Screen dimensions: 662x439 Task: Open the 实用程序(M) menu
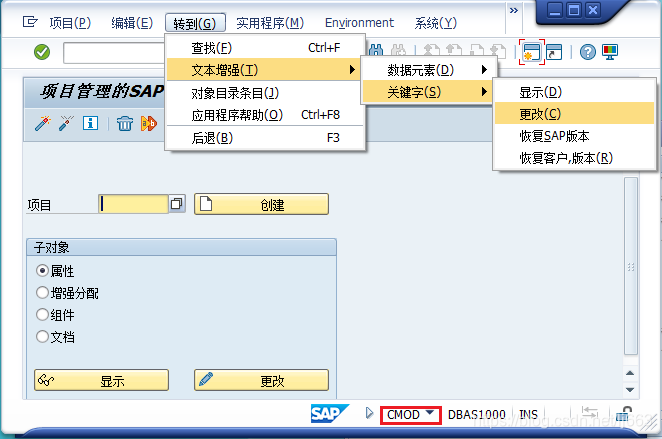pyautogui.click(x=270, y=23)
